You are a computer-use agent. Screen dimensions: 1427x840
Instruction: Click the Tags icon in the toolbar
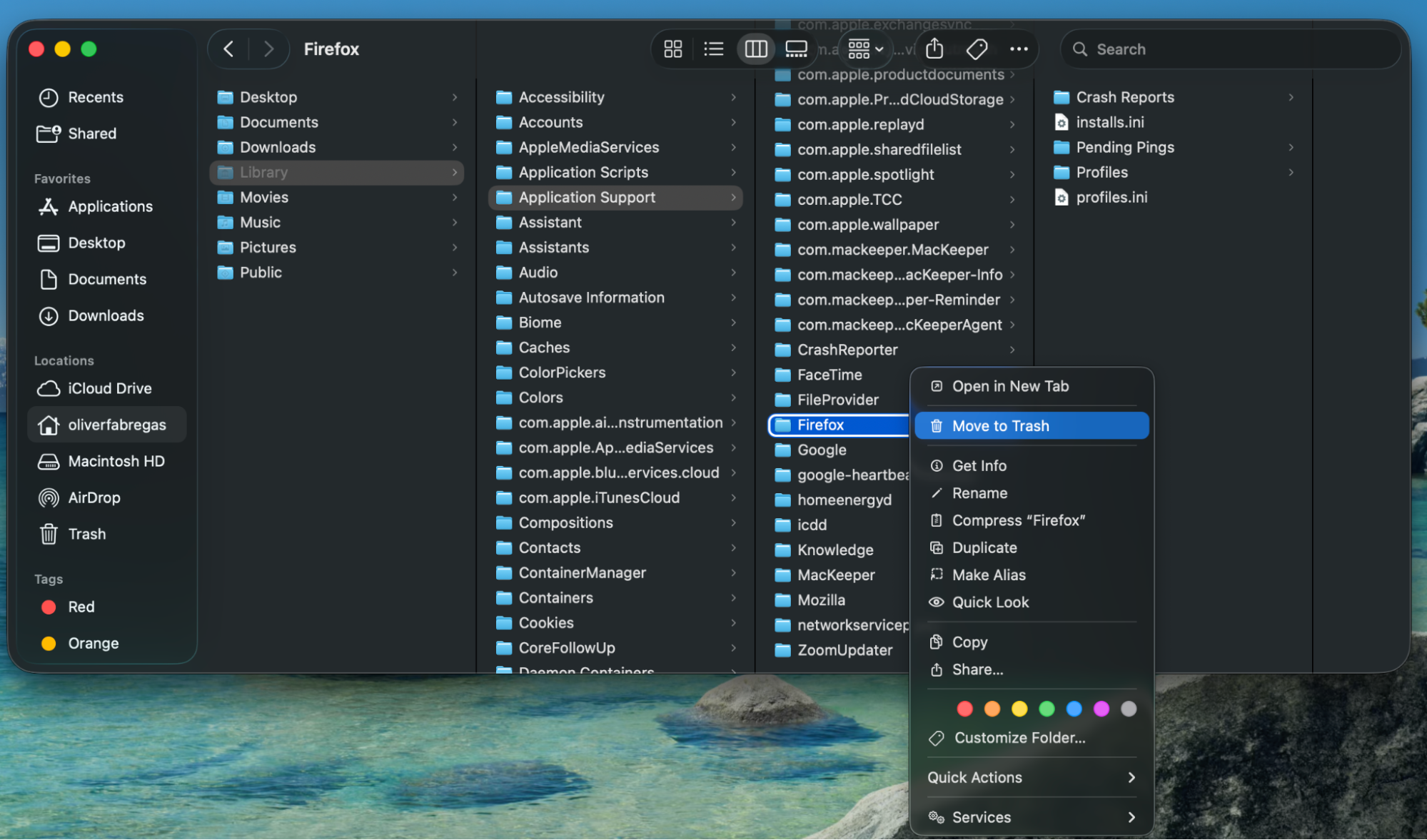pos(976,49)
